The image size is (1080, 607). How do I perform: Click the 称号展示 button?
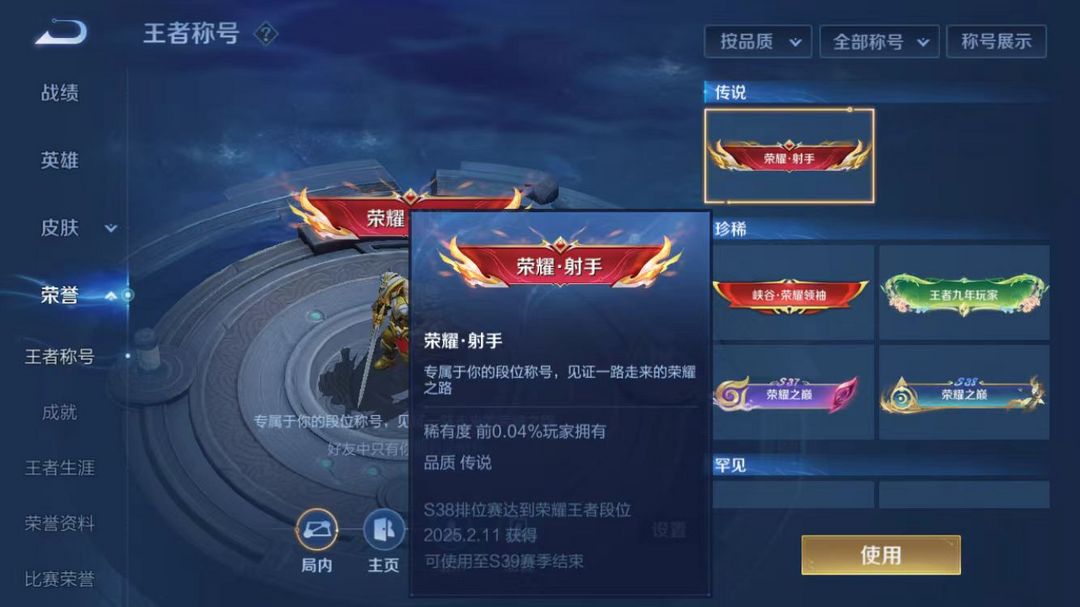coord(997,41)
